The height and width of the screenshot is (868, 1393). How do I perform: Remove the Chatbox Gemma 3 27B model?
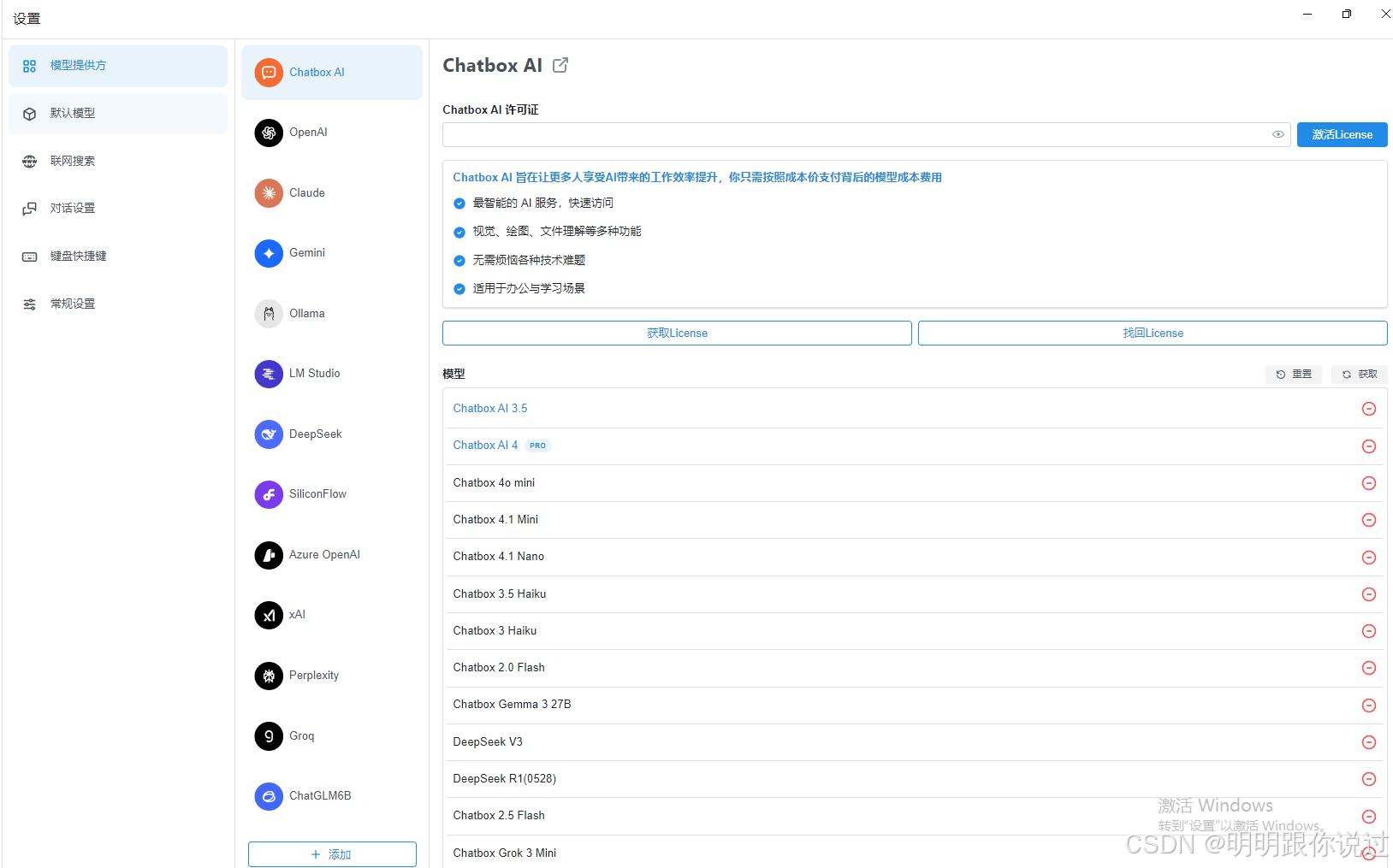click(x=1369, y=706)
